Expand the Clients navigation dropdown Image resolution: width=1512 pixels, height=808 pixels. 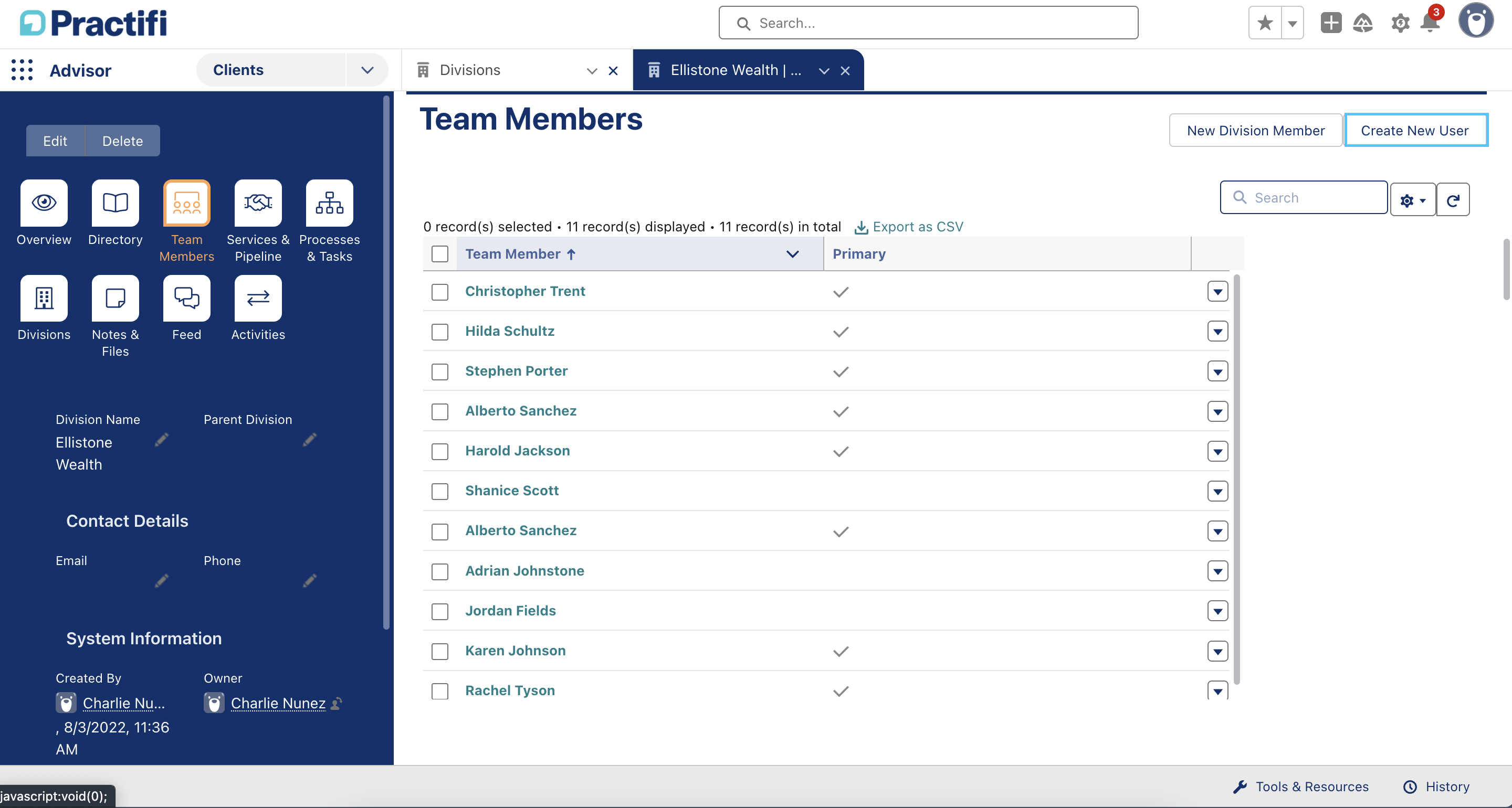(x=367, y=70)
